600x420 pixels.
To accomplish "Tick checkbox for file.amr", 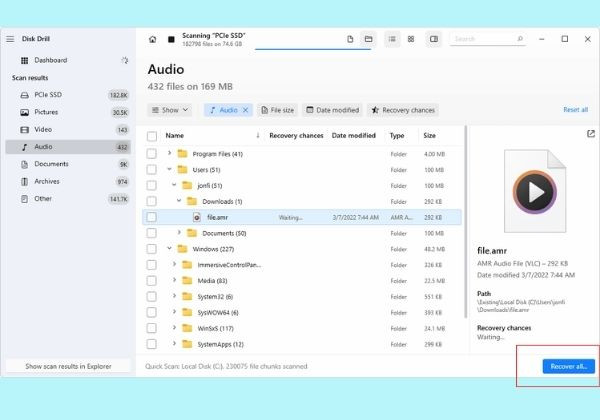I will coord(152,217).
